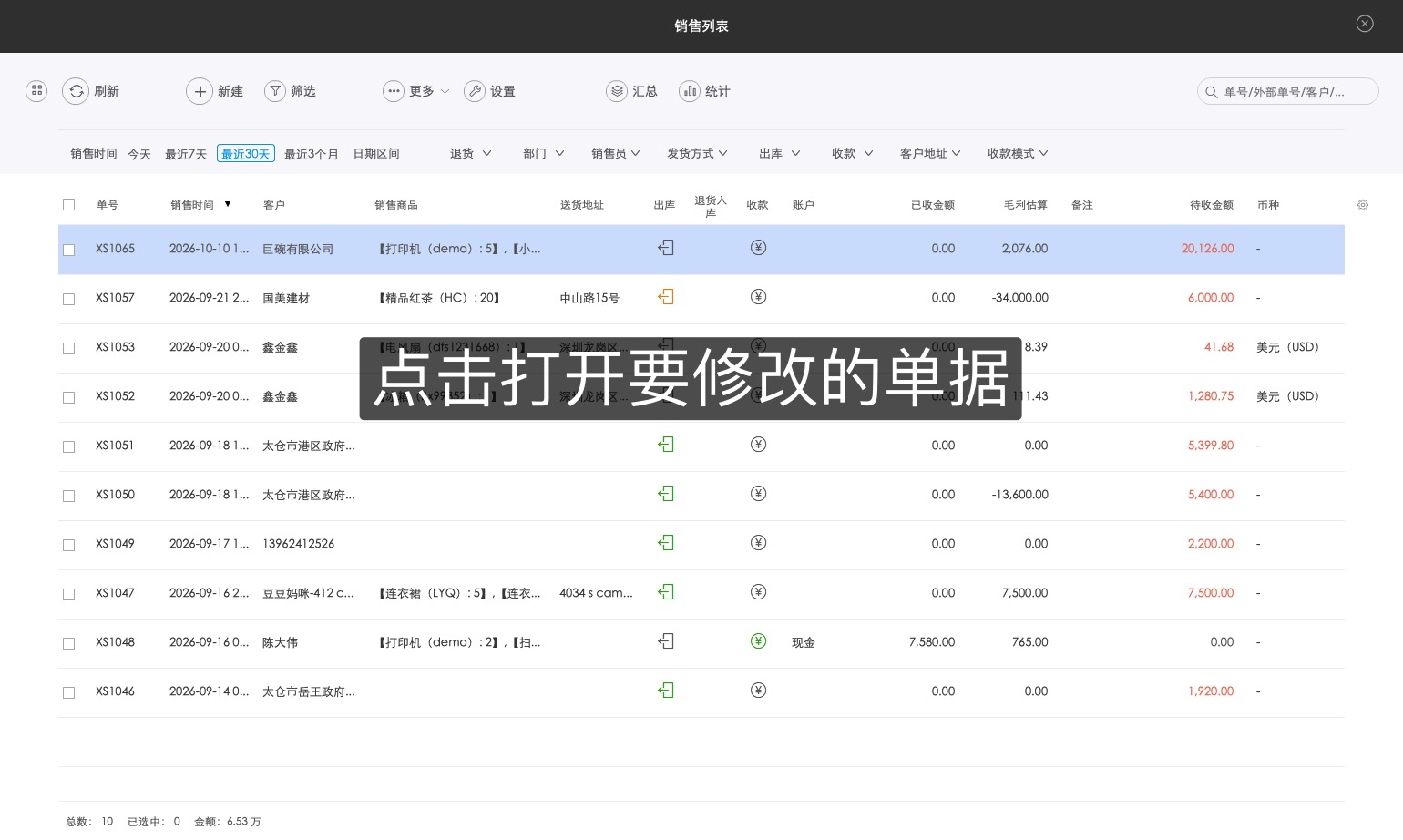Open the 客户地址 filter dropdown
Viewport: 1403px width, 840px height.
click(x=930, y=153)
